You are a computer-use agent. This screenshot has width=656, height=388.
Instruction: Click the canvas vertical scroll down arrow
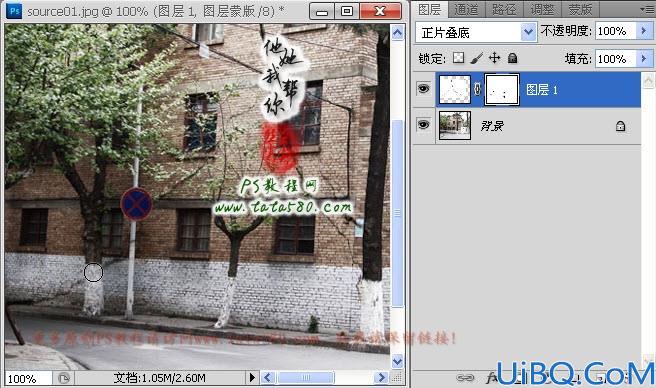397,361
